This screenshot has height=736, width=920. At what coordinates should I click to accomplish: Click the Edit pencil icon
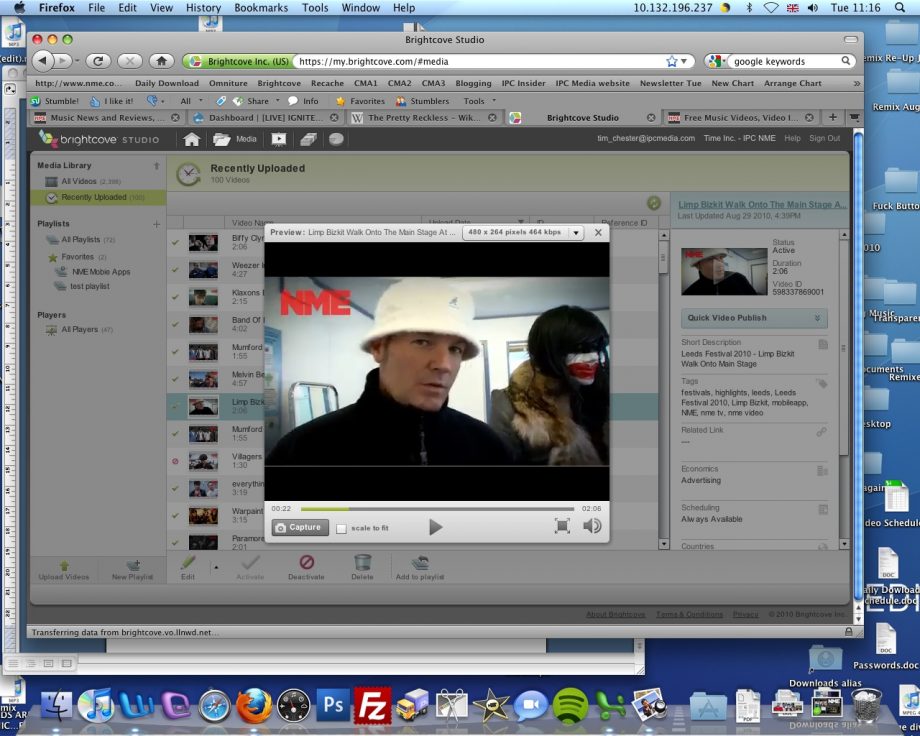(188, 563)
